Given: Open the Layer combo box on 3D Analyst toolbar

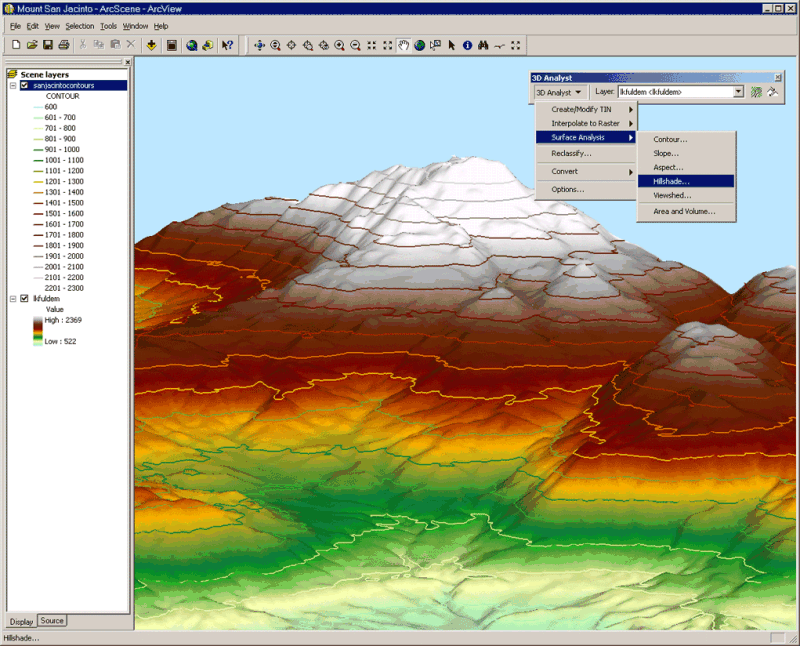Looking at the screenshot, I should pos(736,91).
